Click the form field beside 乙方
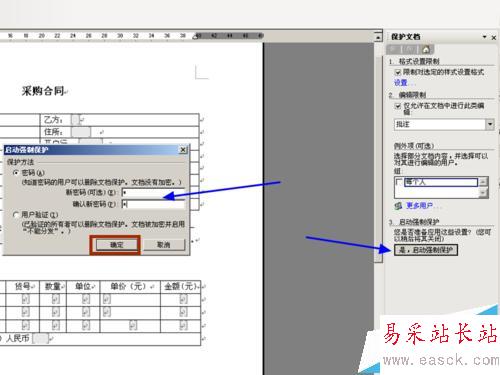This screenshot has height=375, width=500. pyautogui.click(x=76, y=120)
